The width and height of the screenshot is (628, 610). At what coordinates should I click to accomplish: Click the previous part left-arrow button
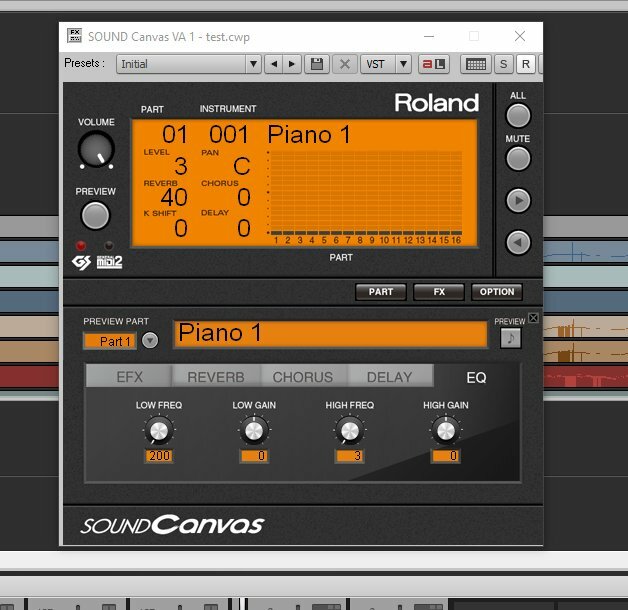click(x=518, y=242)
